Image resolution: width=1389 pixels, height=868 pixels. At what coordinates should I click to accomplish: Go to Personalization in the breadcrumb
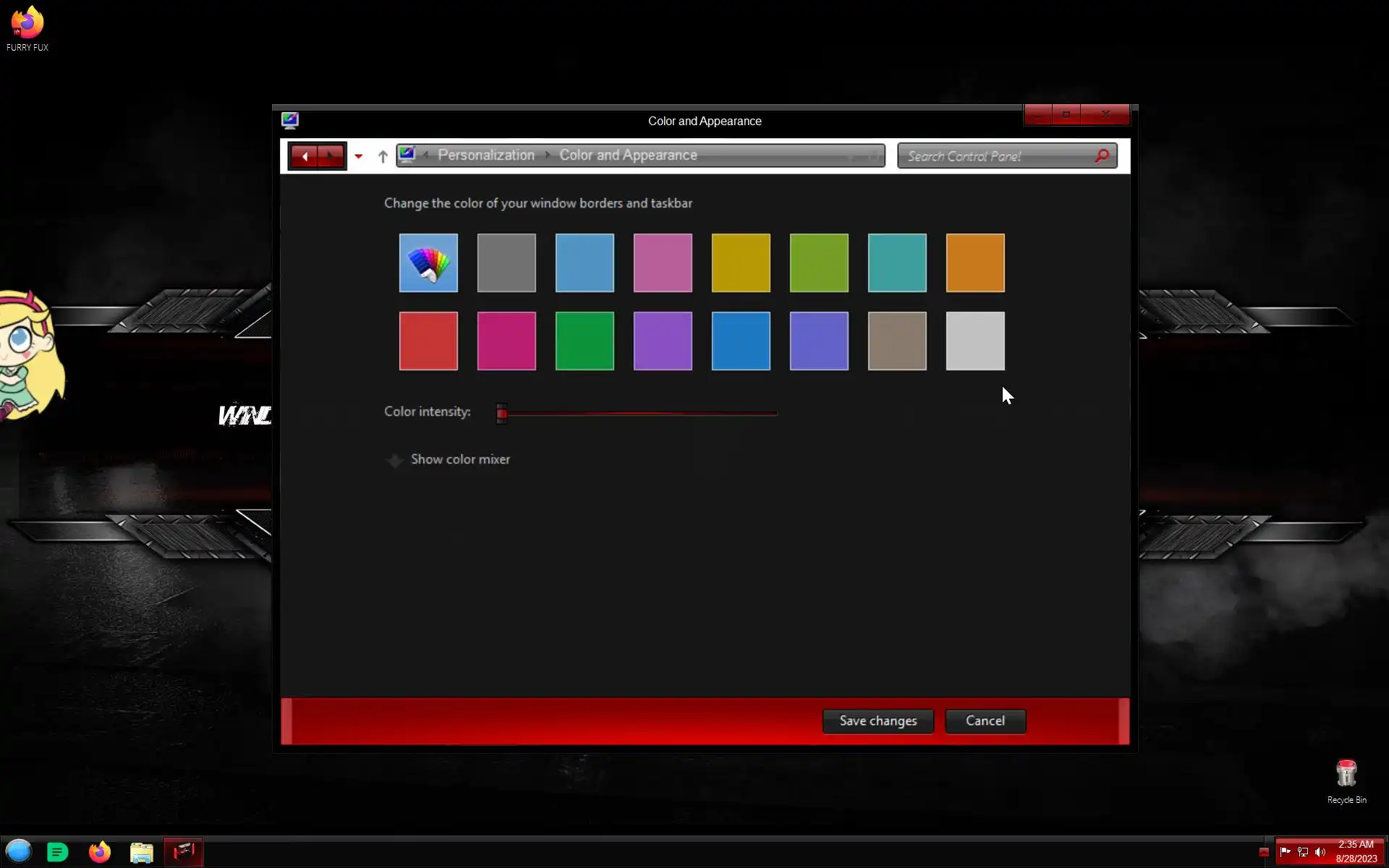486,156
